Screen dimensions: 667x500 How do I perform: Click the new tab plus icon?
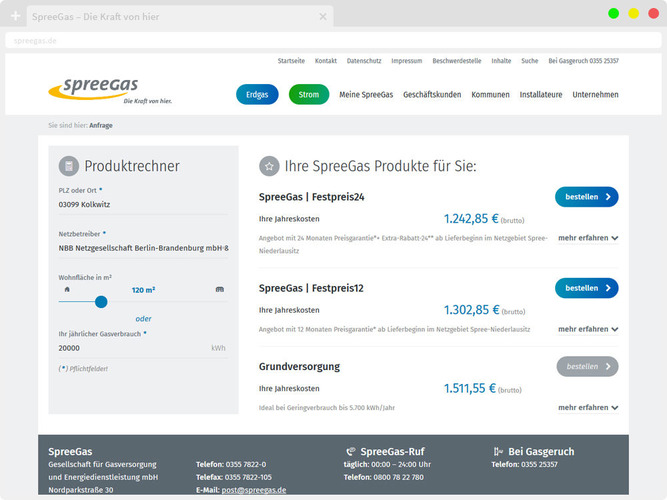tap(15, 16)
